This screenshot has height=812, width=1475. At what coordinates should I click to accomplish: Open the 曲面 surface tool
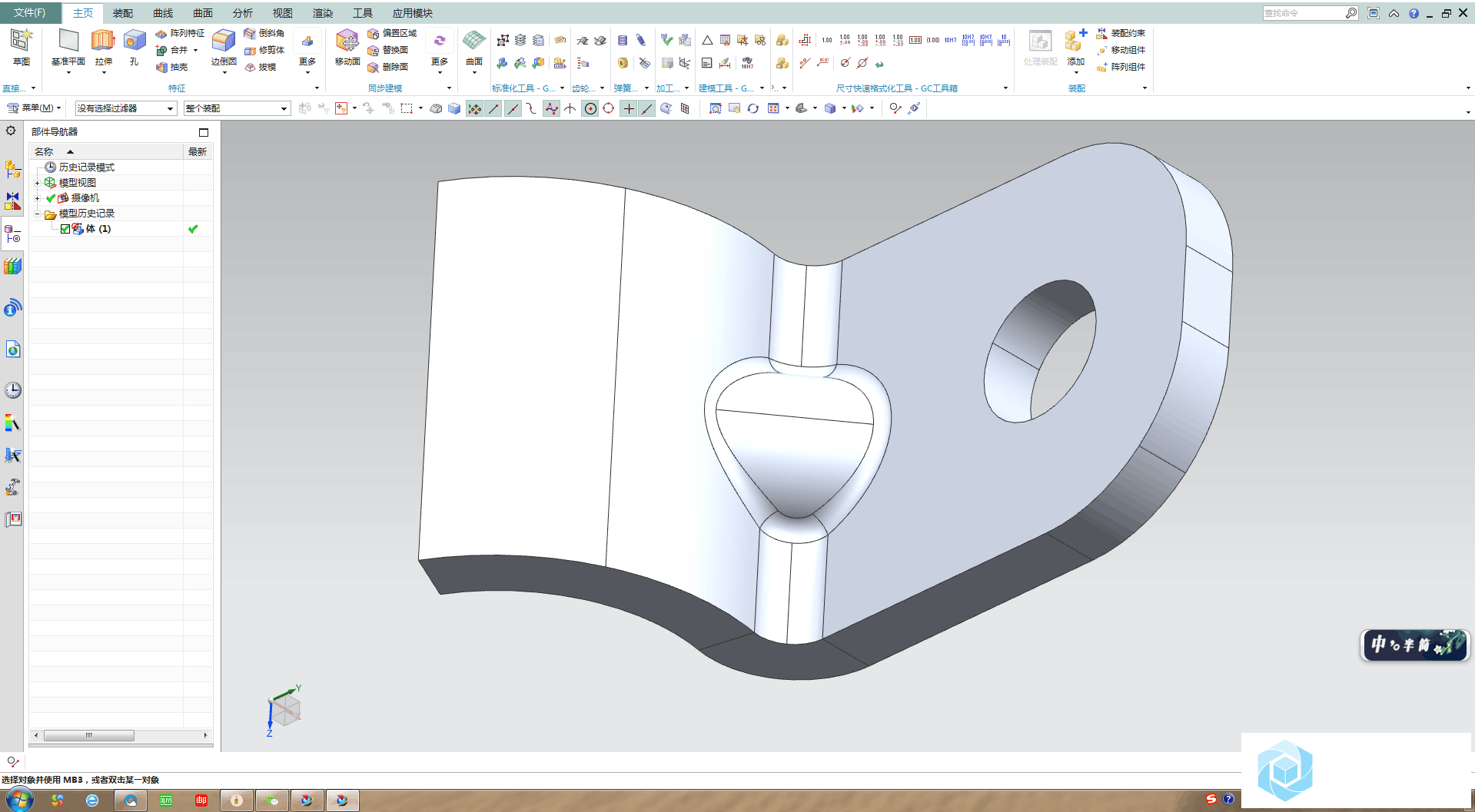tap(474, 48)
